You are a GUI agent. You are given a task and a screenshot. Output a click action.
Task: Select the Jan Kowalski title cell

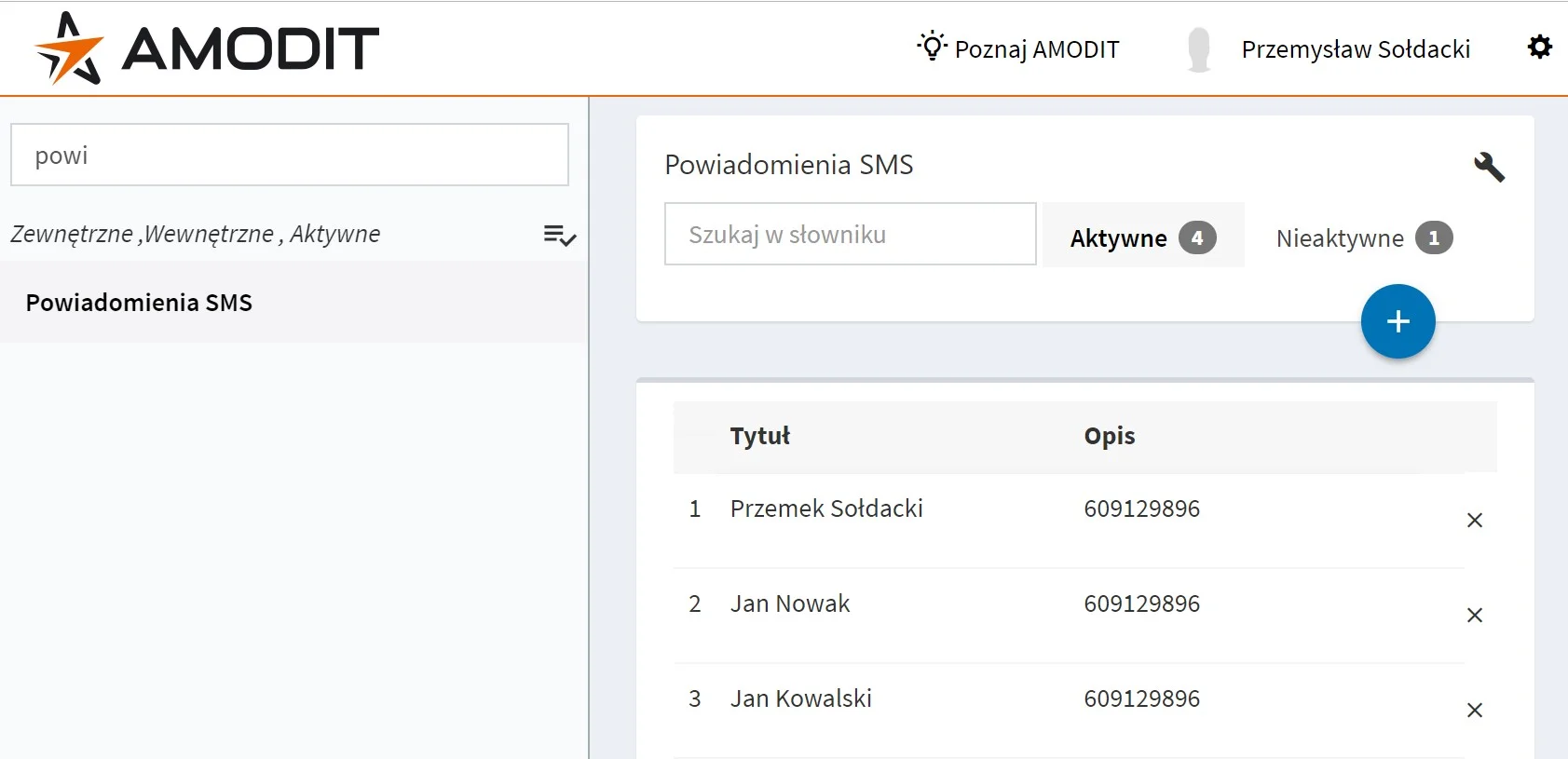tap(801, 698)
